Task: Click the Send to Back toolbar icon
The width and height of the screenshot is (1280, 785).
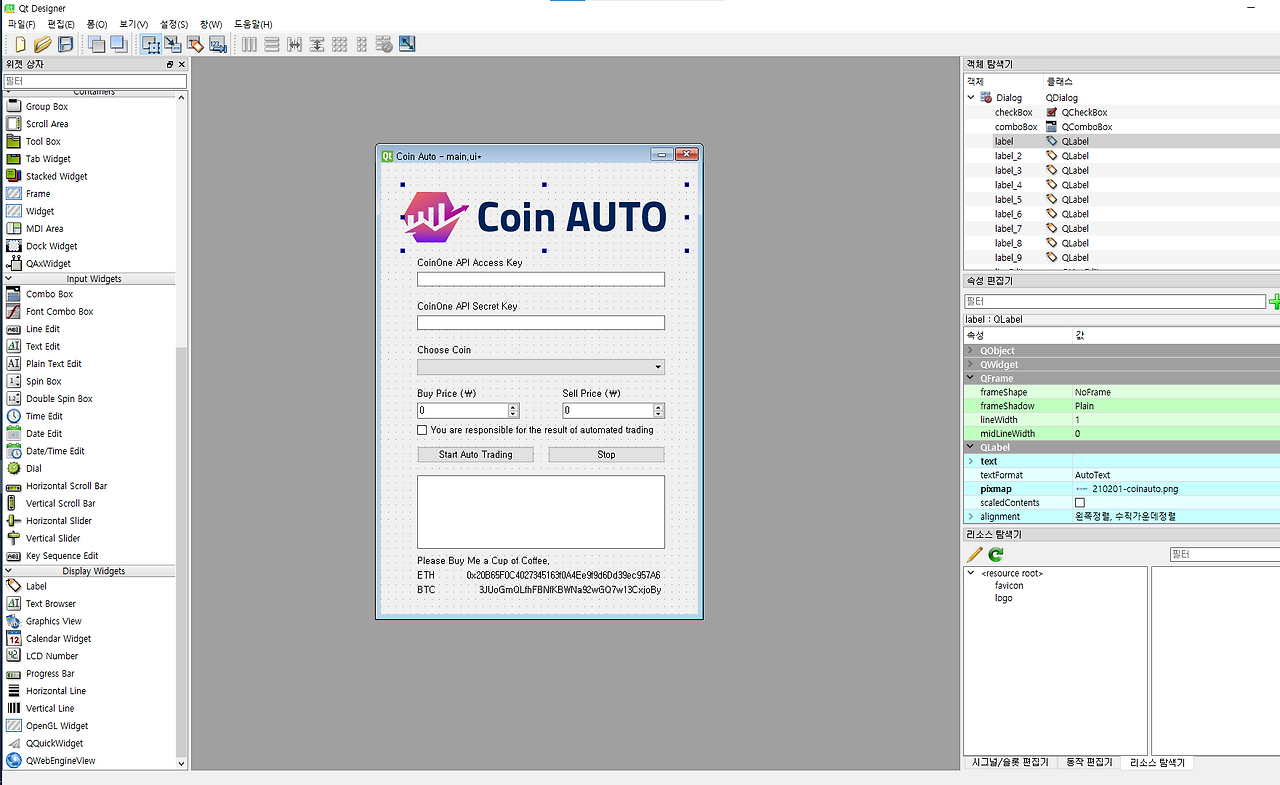Action: pos(97,44)
